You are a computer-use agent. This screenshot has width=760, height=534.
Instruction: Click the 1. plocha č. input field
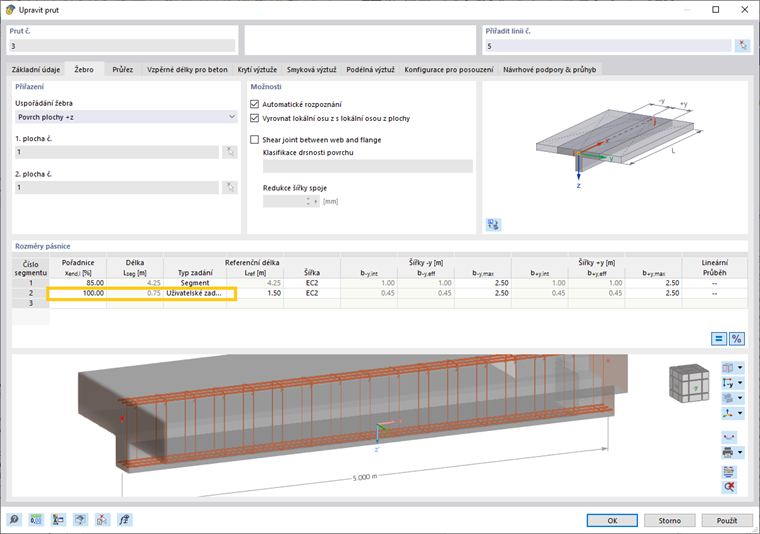[x=117, y=152]
